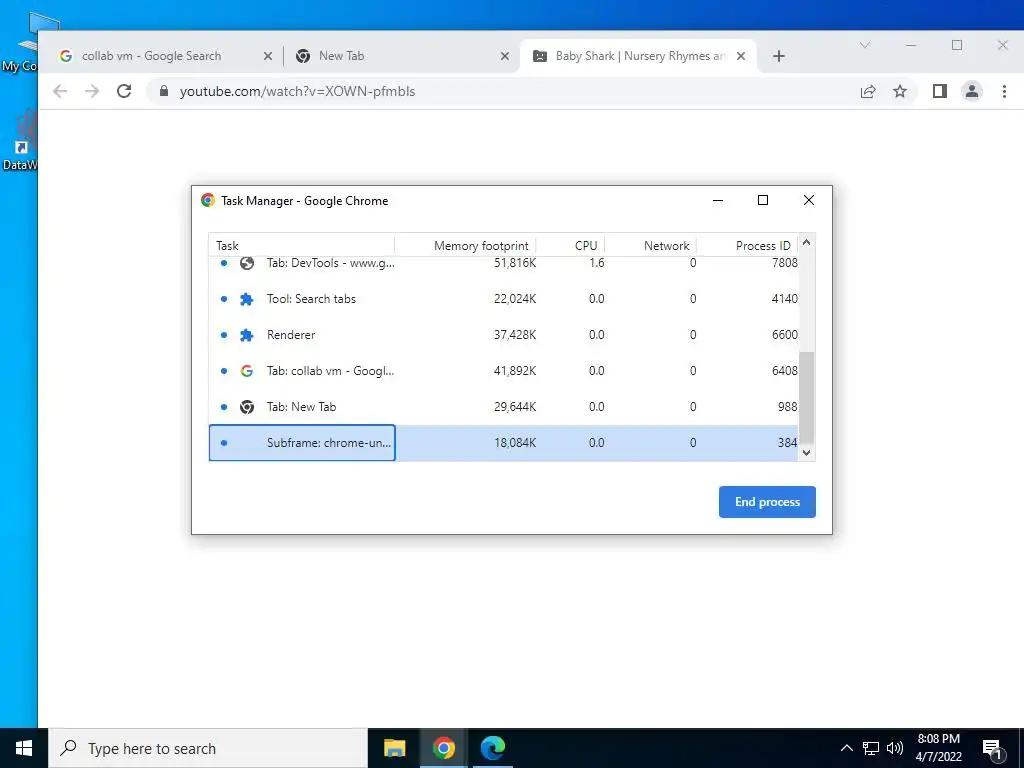Image resolution: width=1024 pixels, height=768 pixels.
Task: Select the Subframe: chrome-un... row
Action: click(503, 443)
